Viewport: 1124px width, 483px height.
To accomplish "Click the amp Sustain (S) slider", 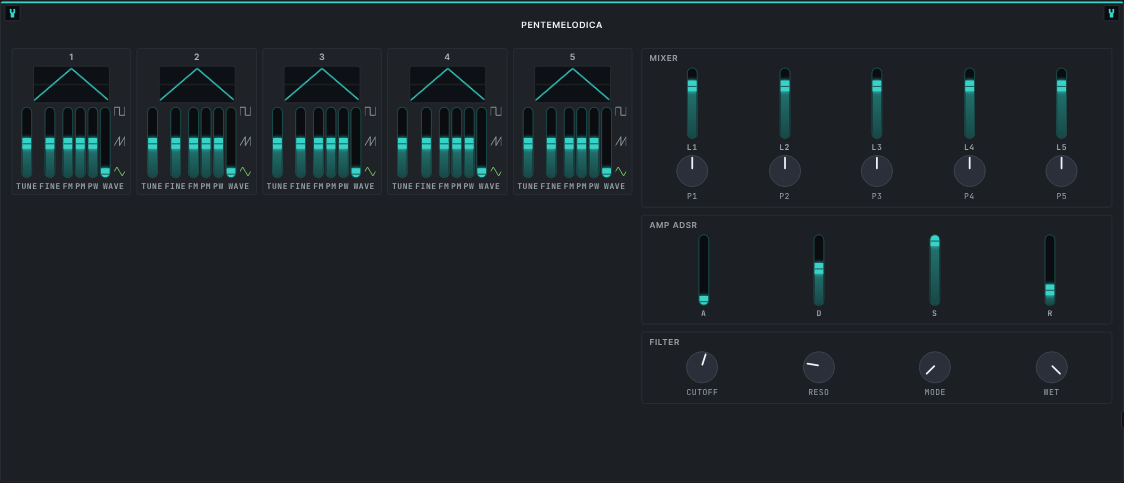I will (935, 270).
